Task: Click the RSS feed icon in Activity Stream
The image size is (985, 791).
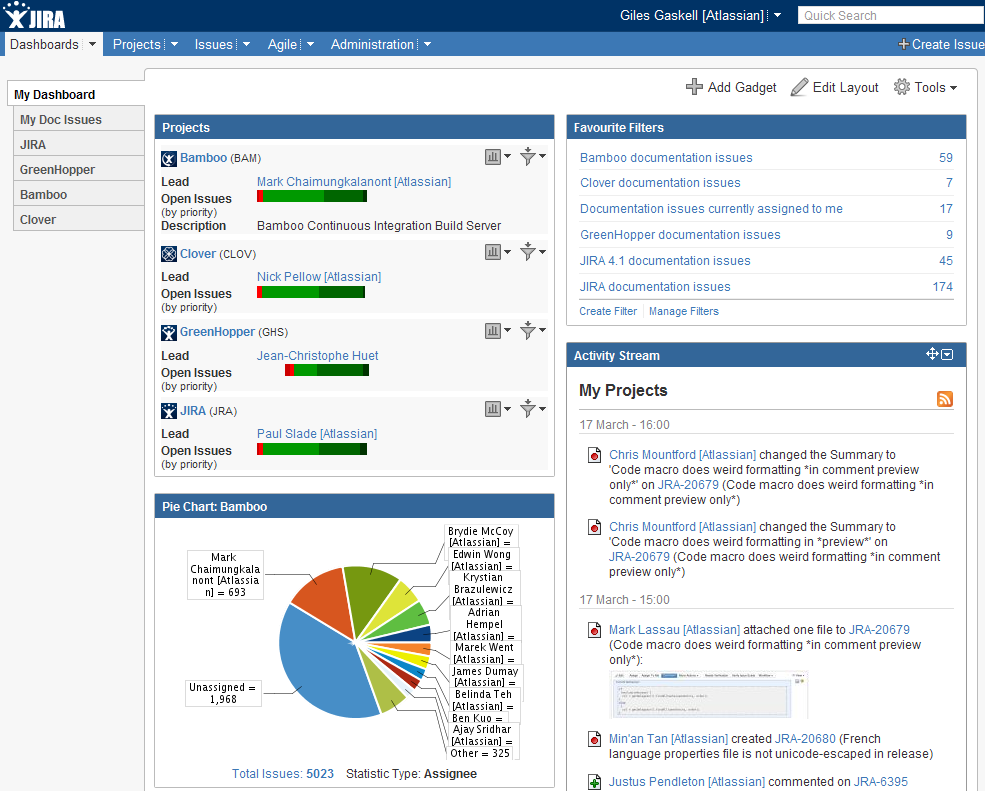Action: [944, 399]
